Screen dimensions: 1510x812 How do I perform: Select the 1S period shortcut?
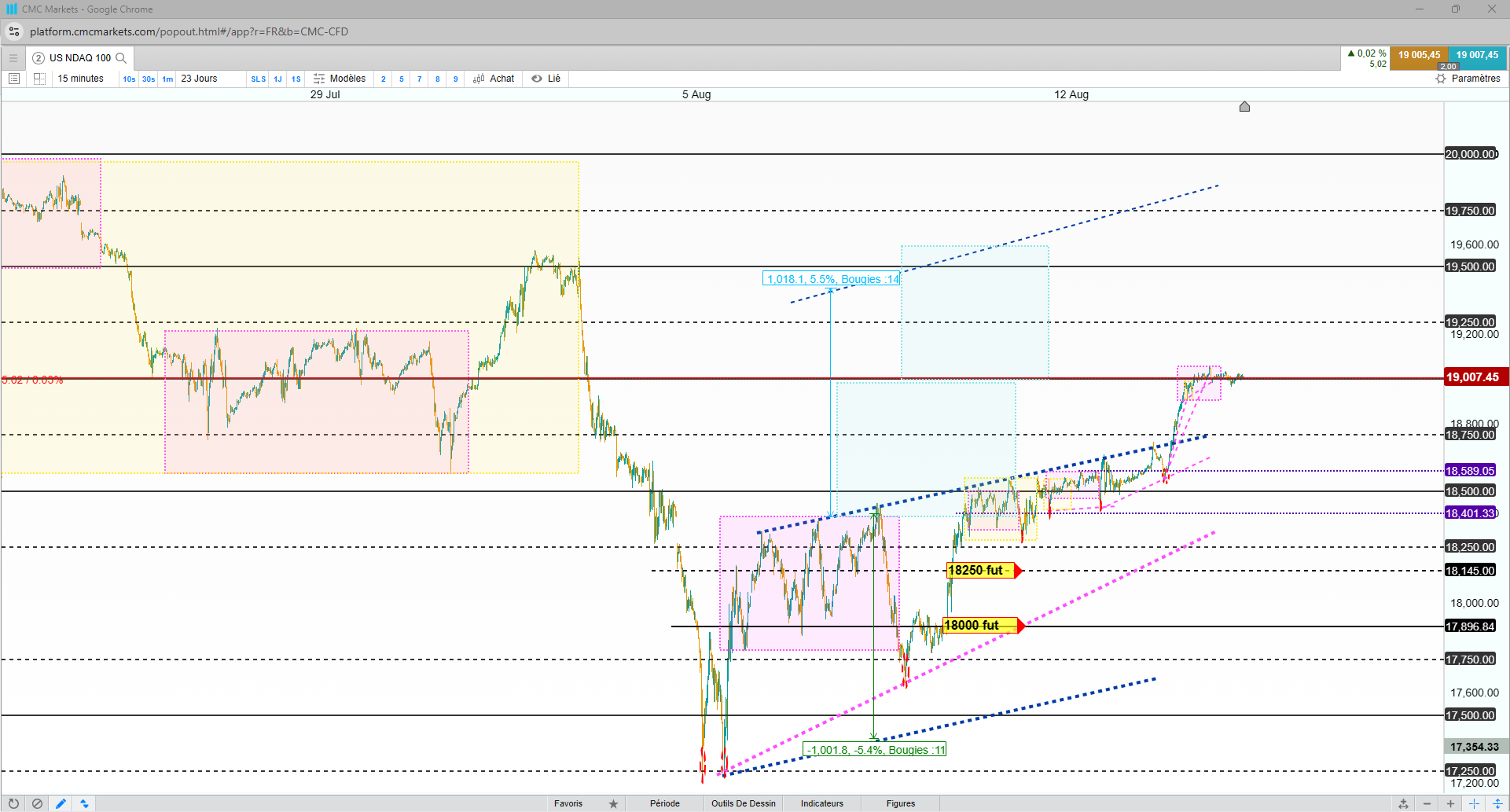tap(296, 79)
